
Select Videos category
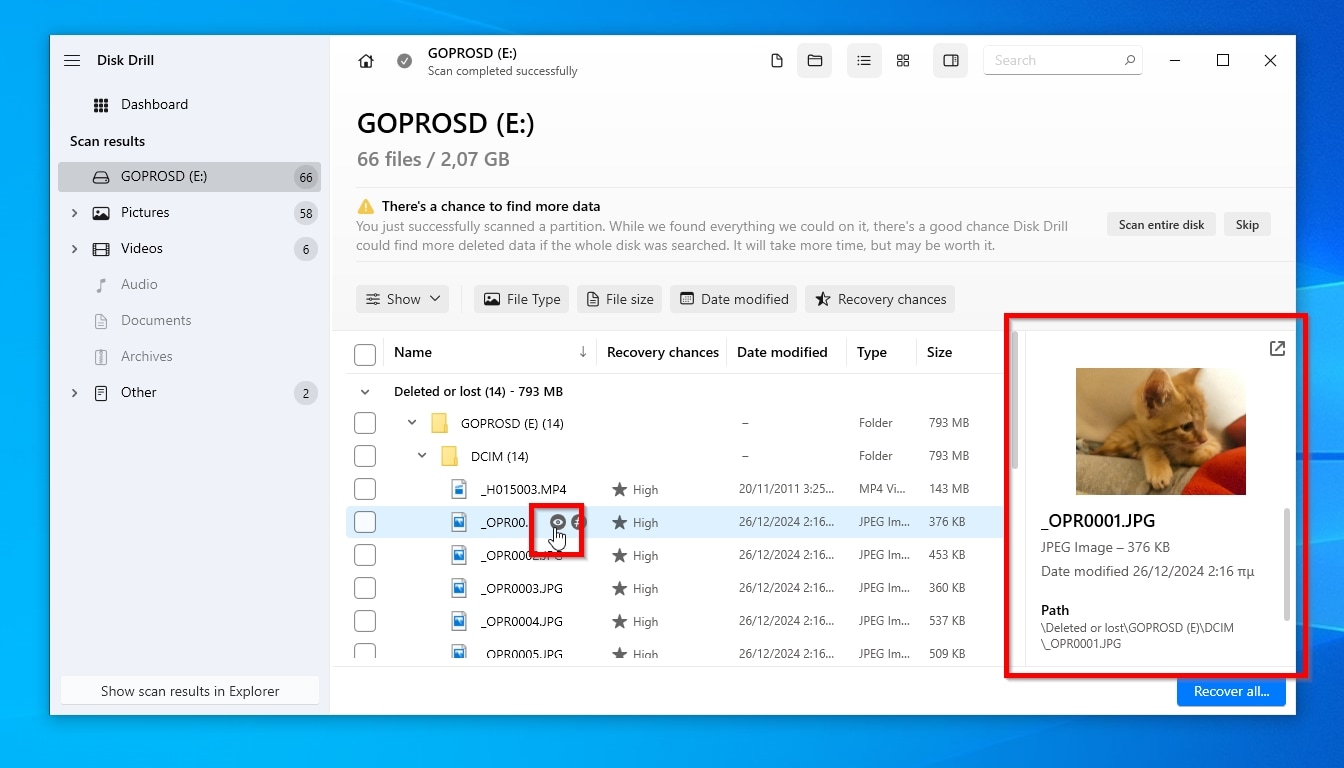[189, 248]
